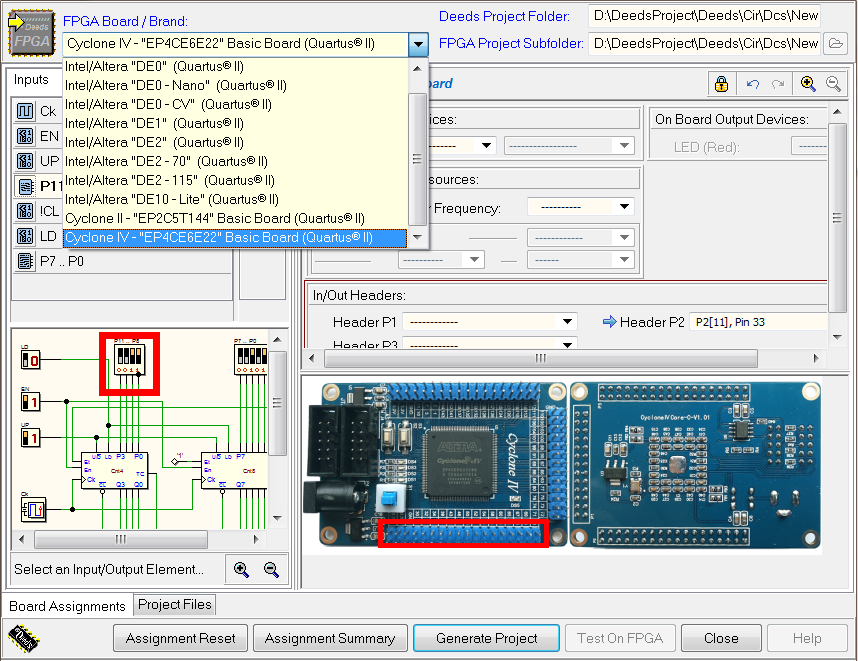Screen dimensions: 858x661
Task: Click the Generate Project button
Action: point(486,638)
